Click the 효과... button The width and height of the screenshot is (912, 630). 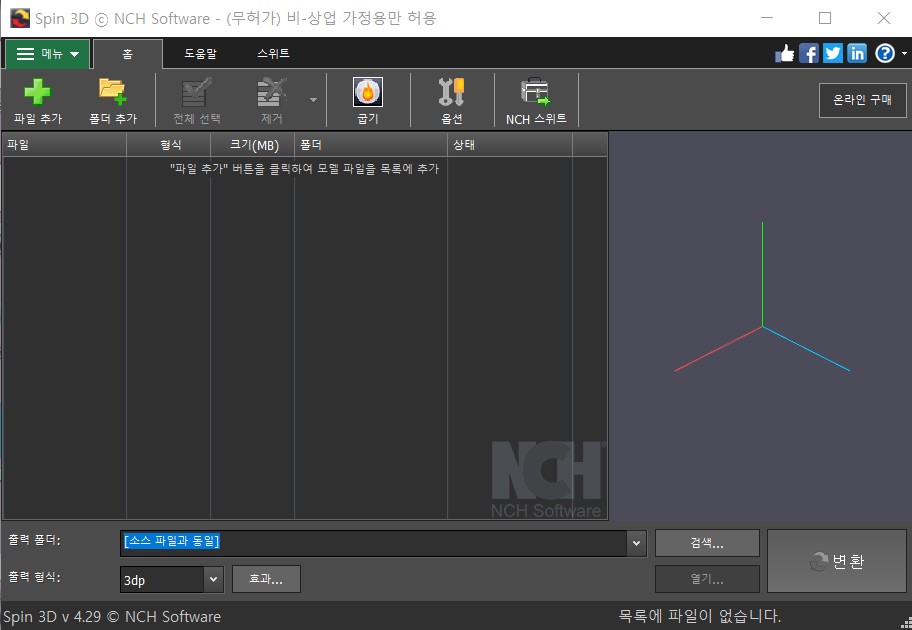[x=266, y=579]
